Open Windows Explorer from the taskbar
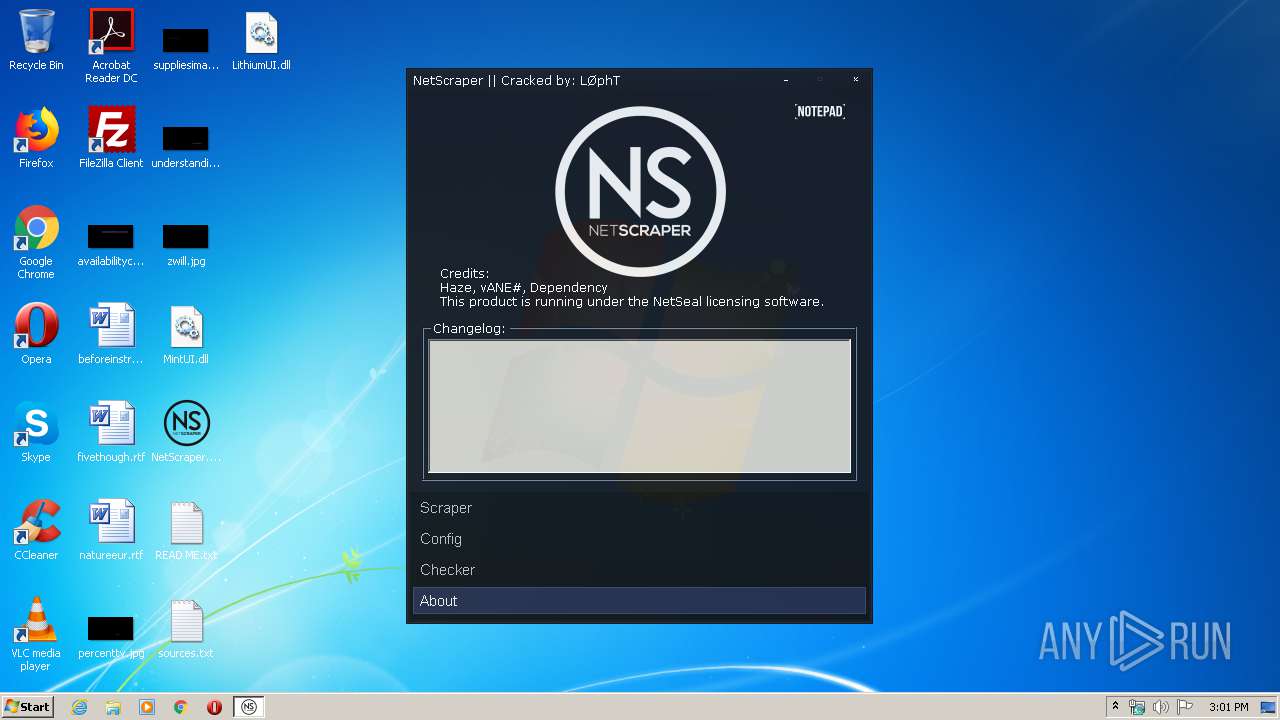The height and width of the screenshot is (720, 1280). point(113,707)
